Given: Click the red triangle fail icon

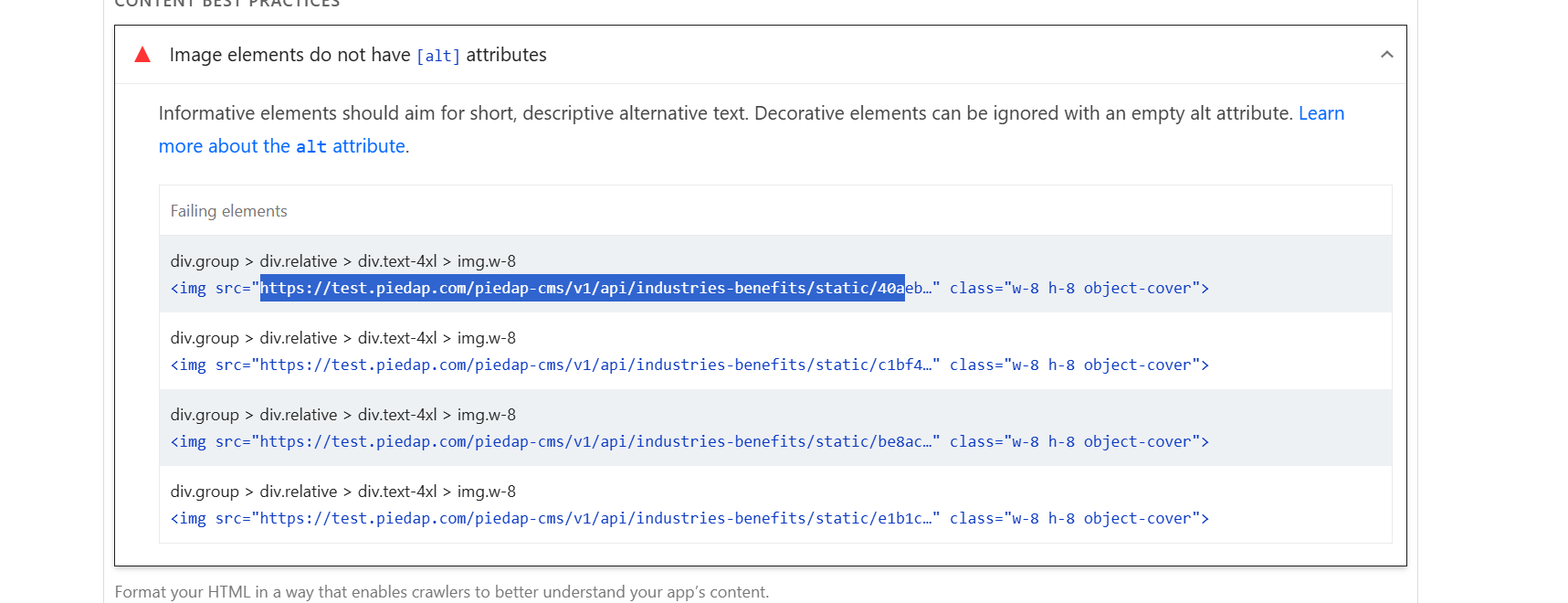Looking at the screenshot, I should coord(142,55).
